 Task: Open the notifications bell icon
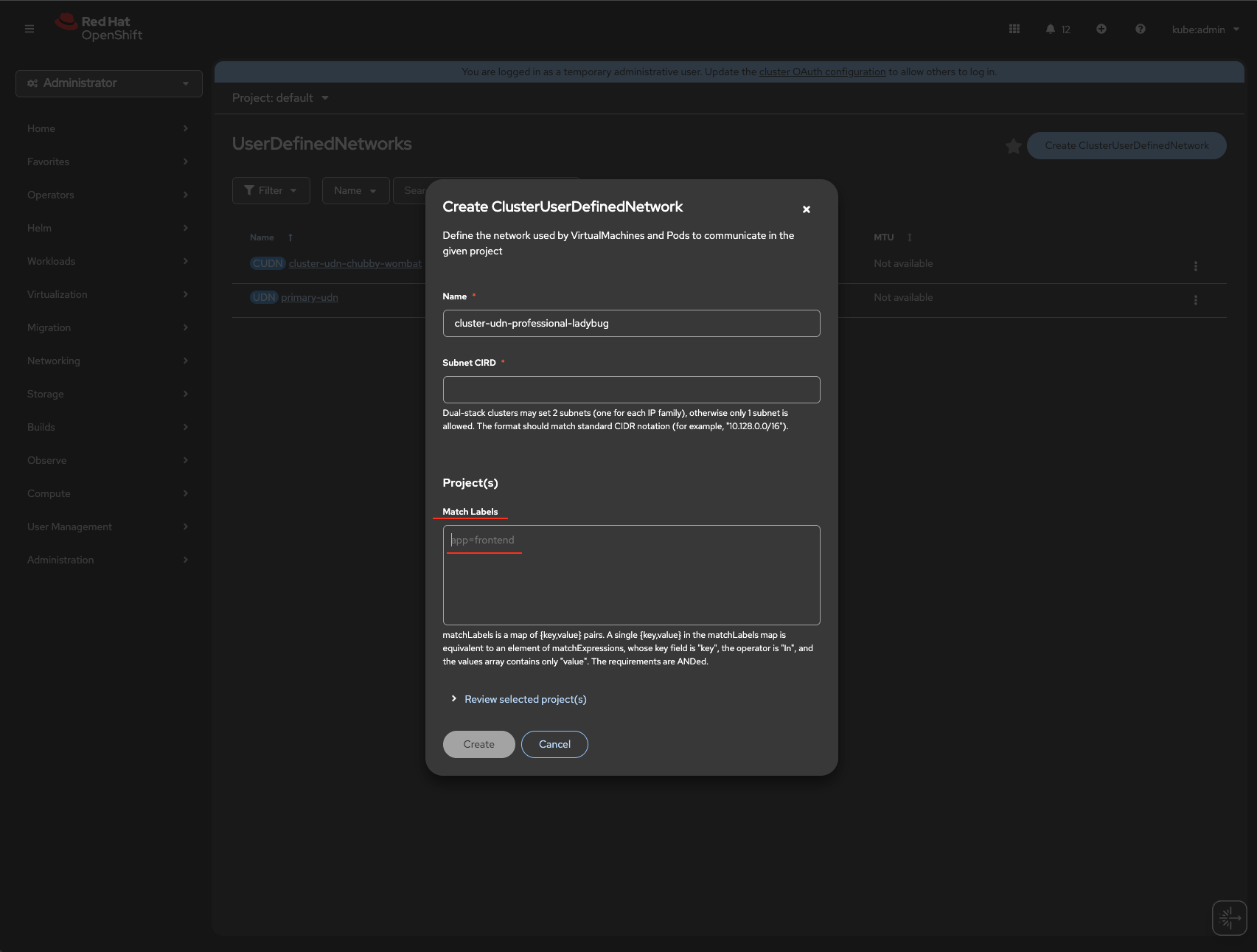(x=1051, y=29)
